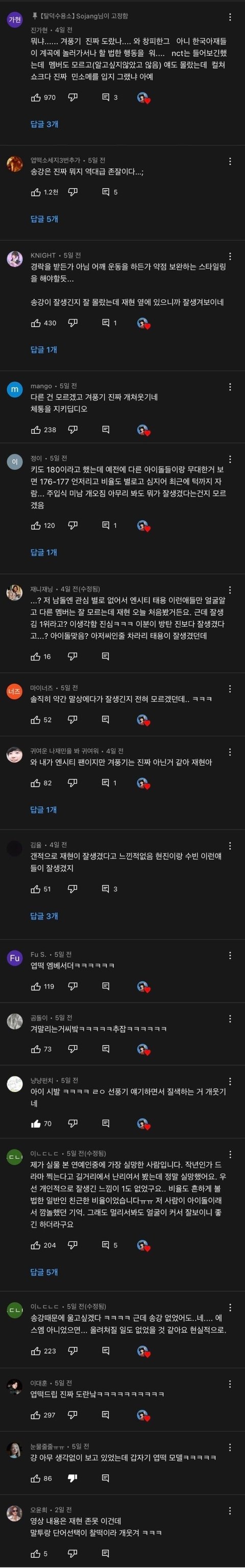
Task: Open the three-dot menu on 김율's comment
Action: tap(230, 846)
